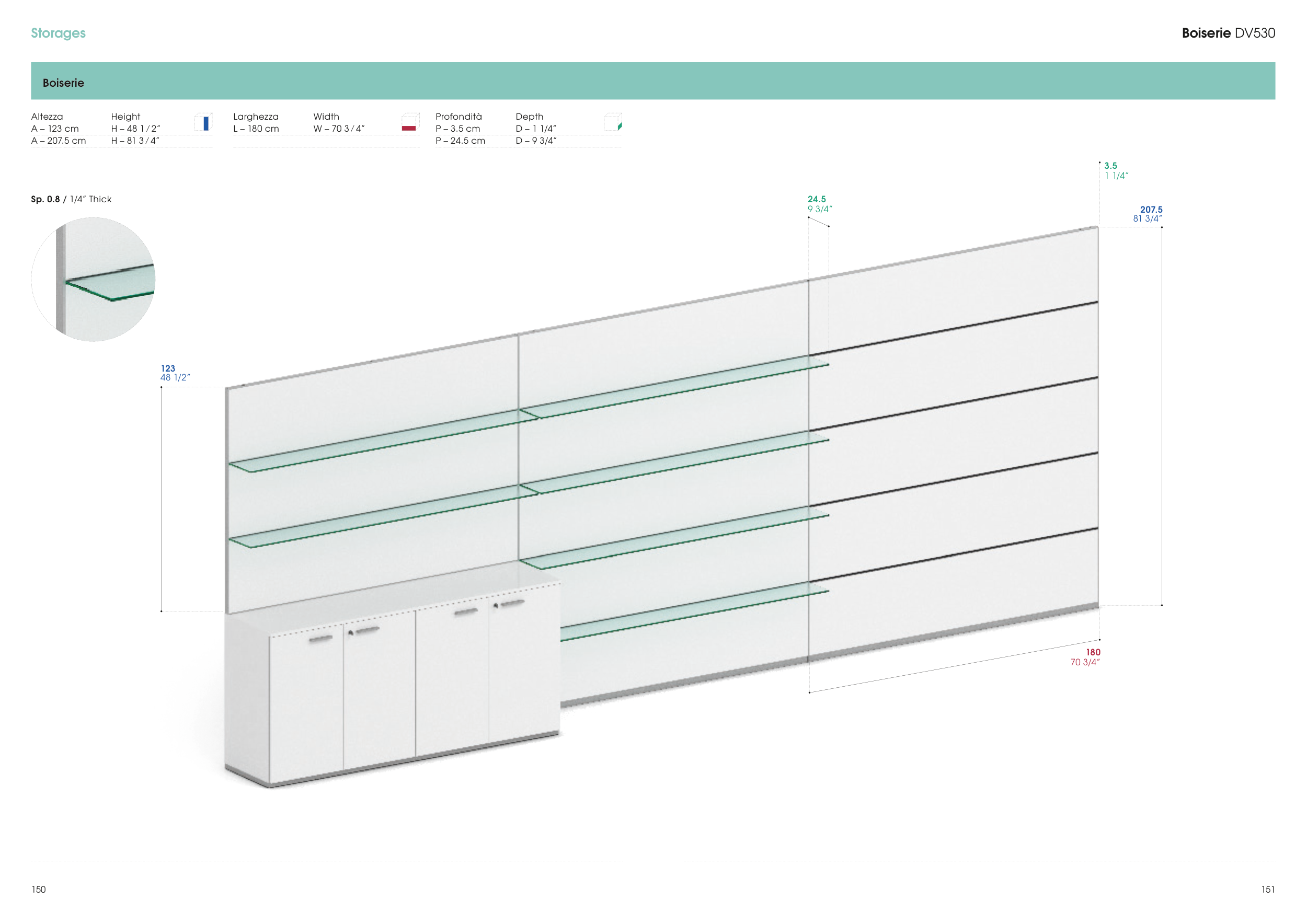Click the Profondità column header

click(458, 117)
